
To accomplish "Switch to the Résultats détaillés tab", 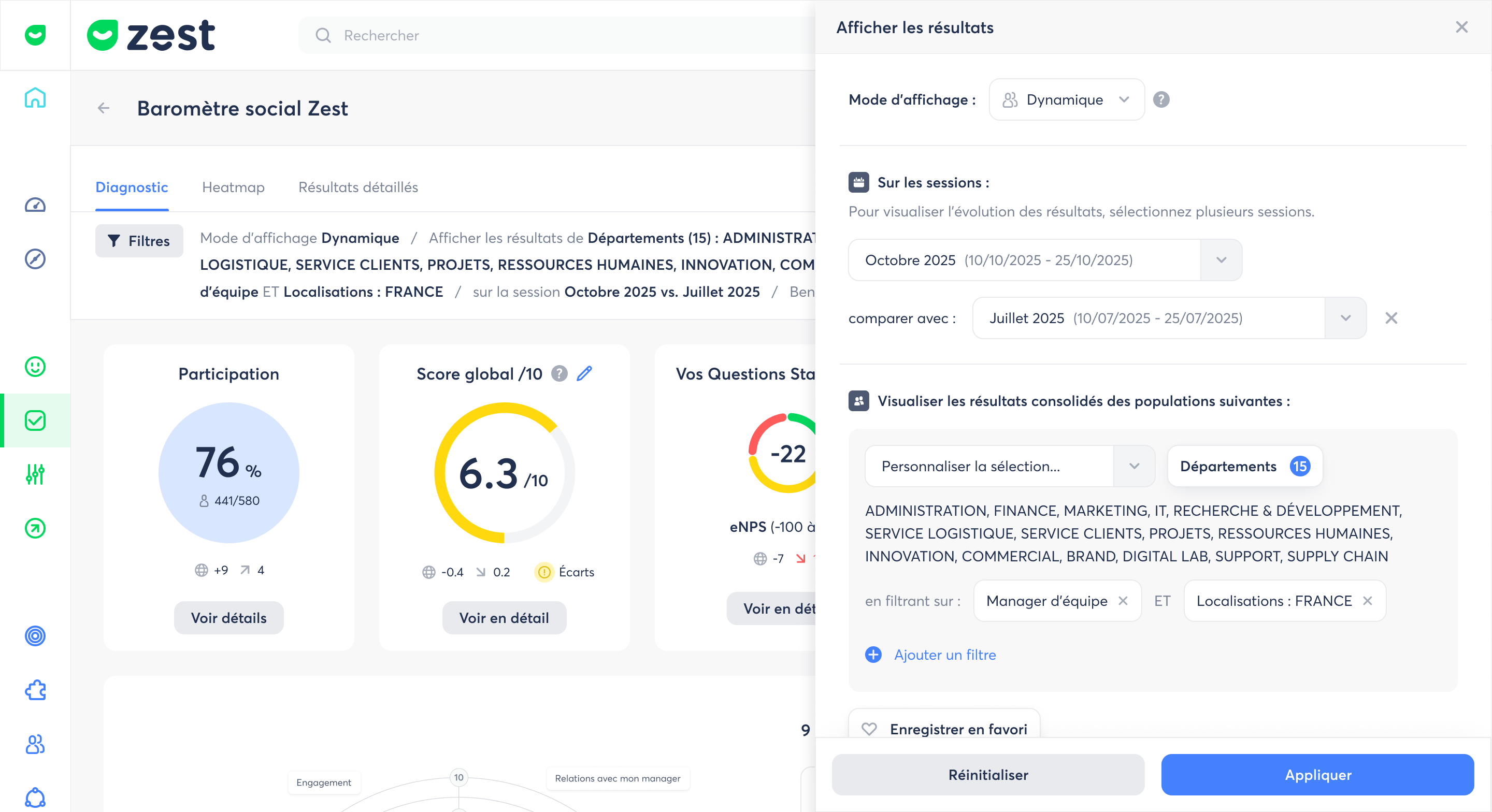I will pos(358,187).
